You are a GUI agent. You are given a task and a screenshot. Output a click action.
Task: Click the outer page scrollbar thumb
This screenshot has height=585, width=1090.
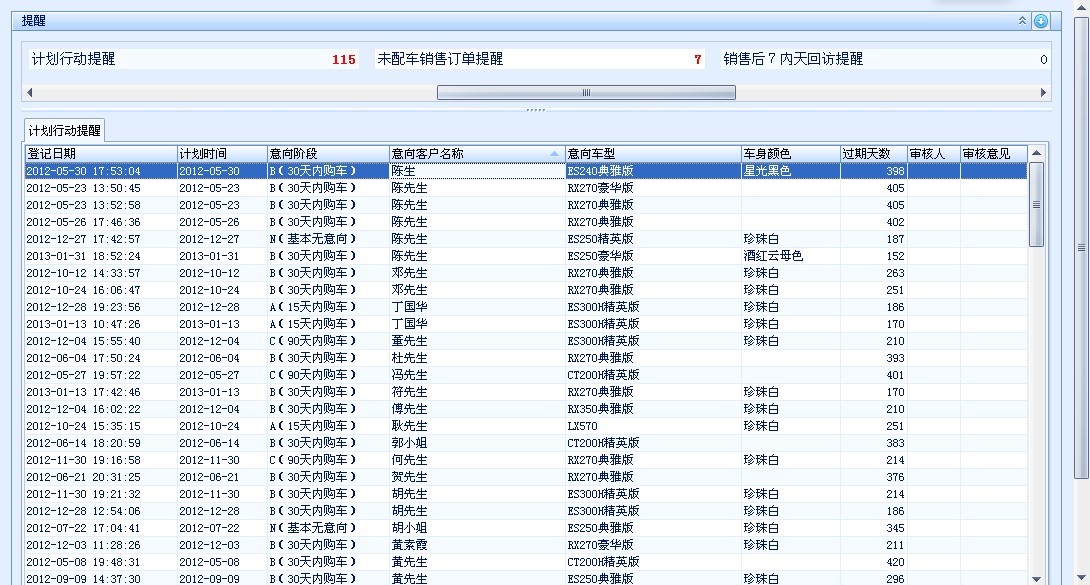[x=1082, y=247]
